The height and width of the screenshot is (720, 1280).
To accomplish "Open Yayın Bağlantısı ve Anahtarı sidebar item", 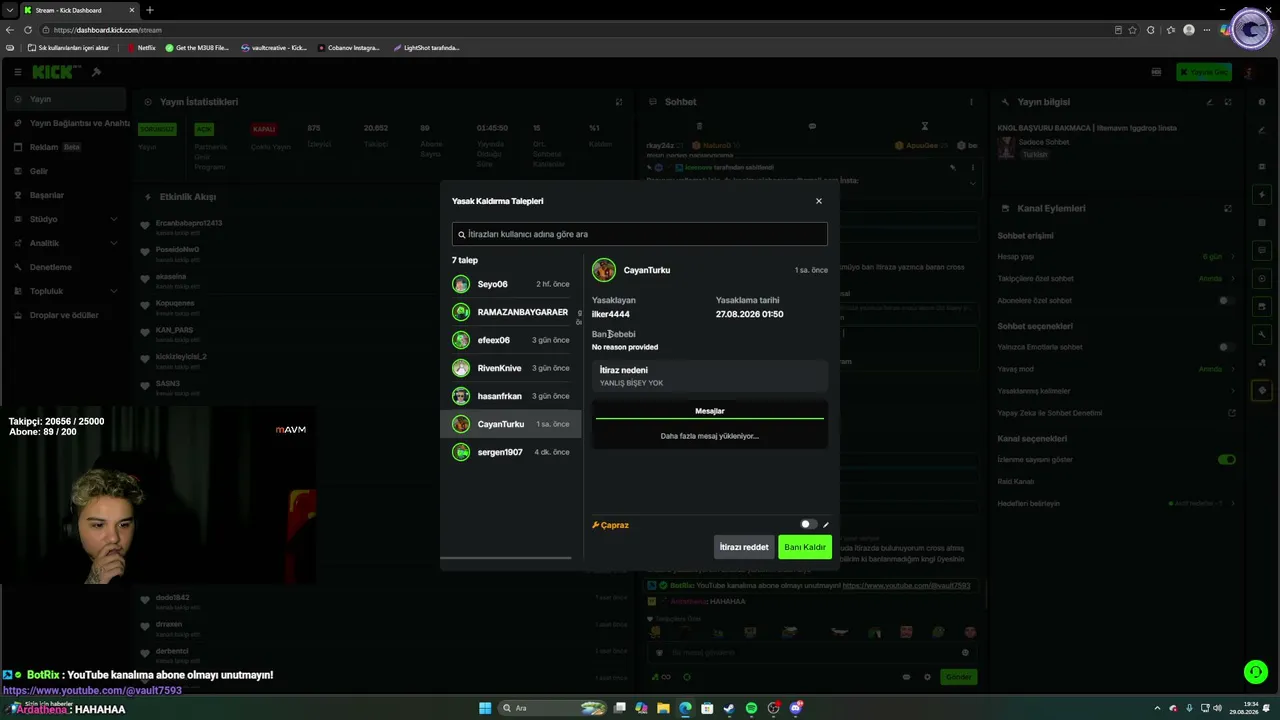I will (x=66, y=123).
